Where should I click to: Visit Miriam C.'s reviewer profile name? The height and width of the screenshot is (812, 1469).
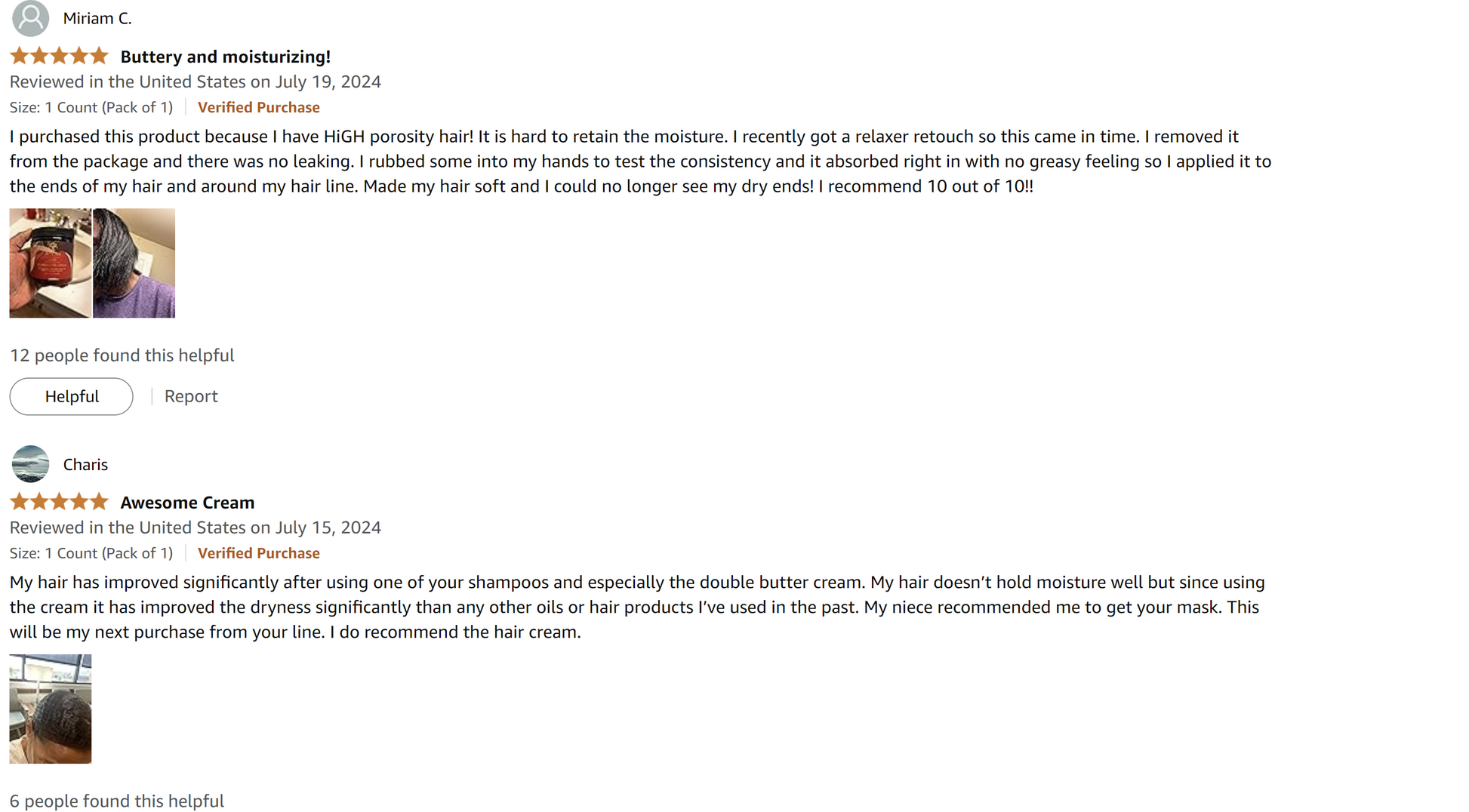(x=97, y=19)
